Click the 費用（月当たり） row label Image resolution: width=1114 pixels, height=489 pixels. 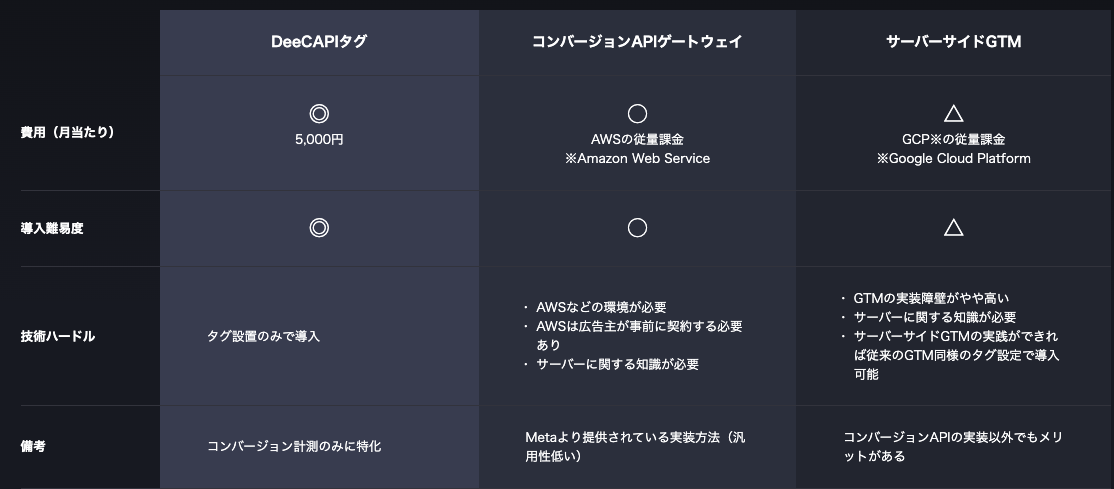tap(67, 132)
